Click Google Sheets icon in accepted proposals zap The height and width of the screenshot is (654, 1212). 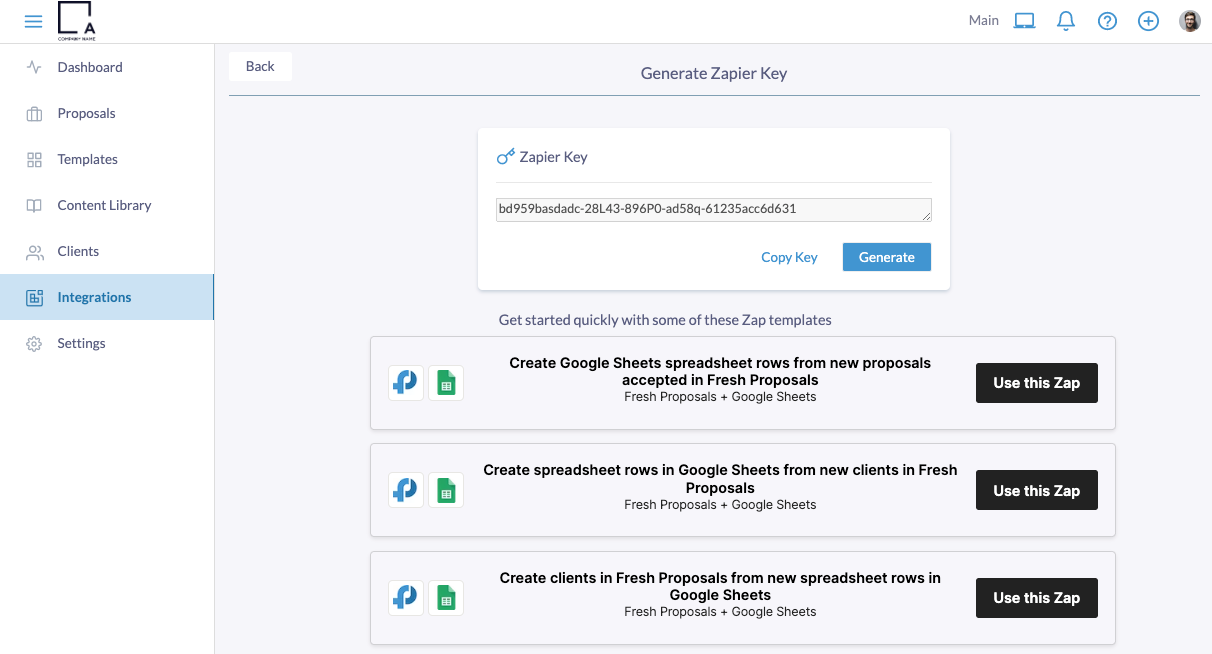click(446, 383)
